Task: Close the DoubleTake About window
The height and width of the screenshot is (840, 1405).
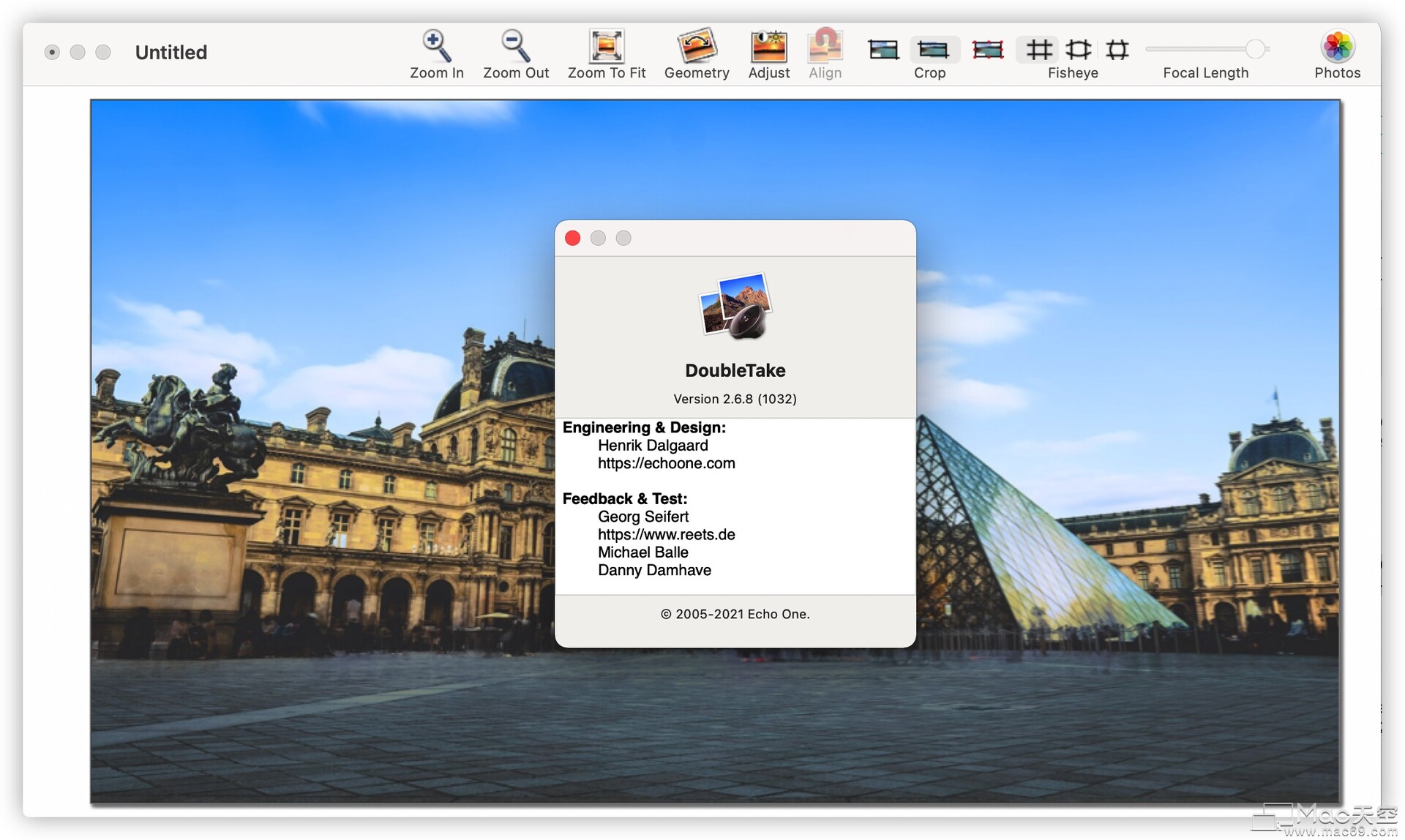Action: [x=573, y=238]
